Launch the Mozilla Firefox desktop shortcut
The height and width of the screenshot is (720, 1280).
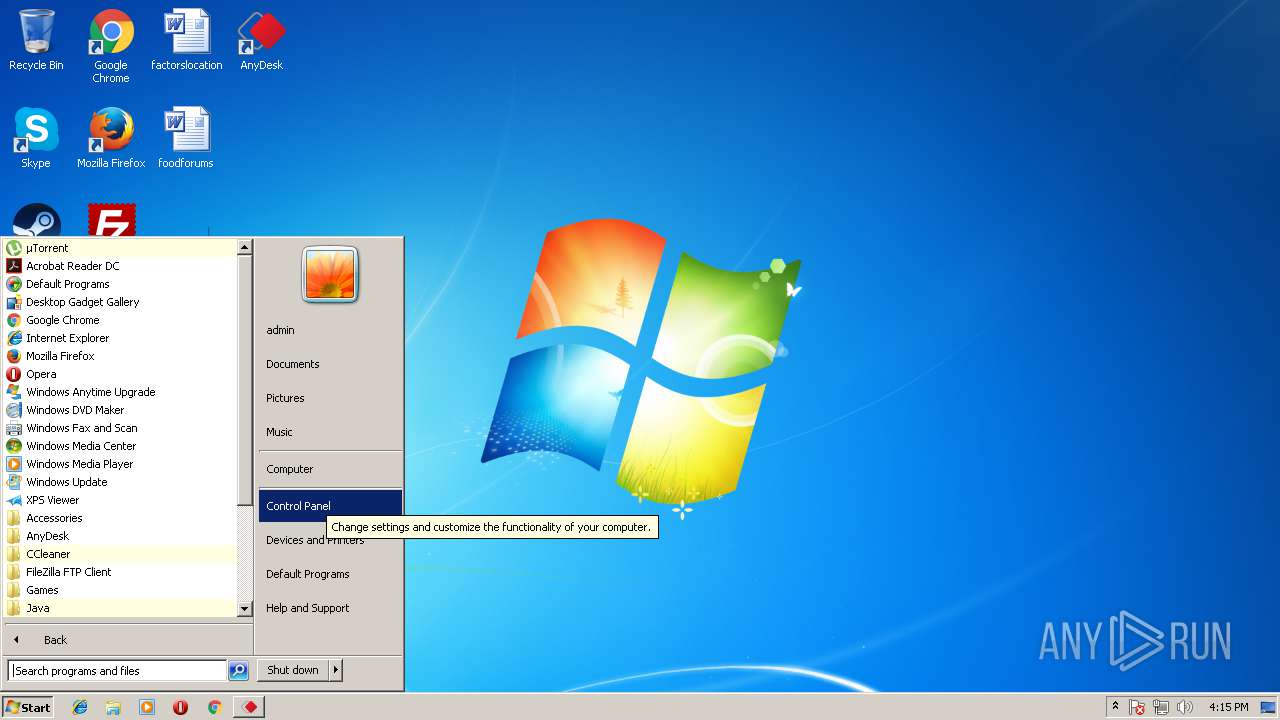click(x=111, y=138)
